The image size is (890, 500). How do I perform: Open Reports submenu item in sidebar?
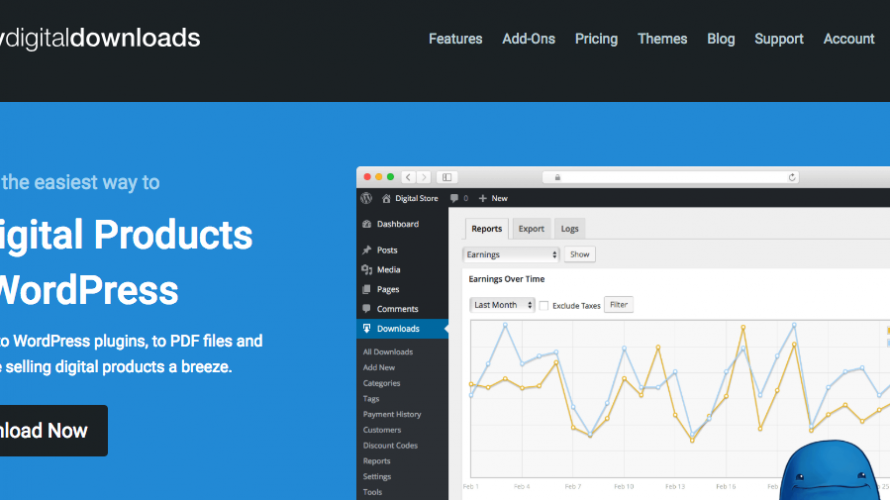376,461
